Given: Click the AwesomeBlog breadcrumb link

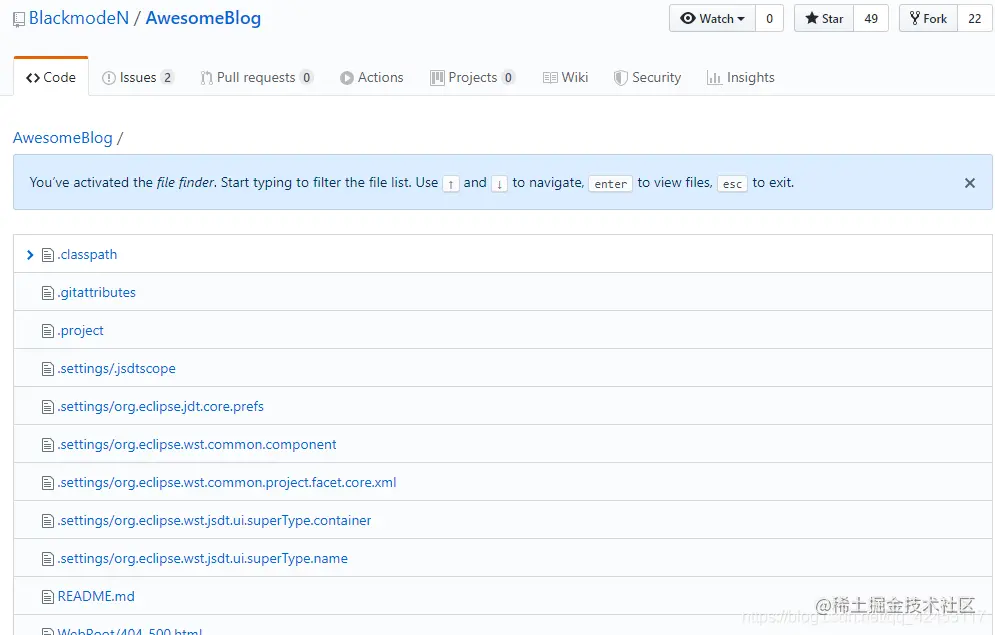Looking at the screenshot, I should 63,138.
